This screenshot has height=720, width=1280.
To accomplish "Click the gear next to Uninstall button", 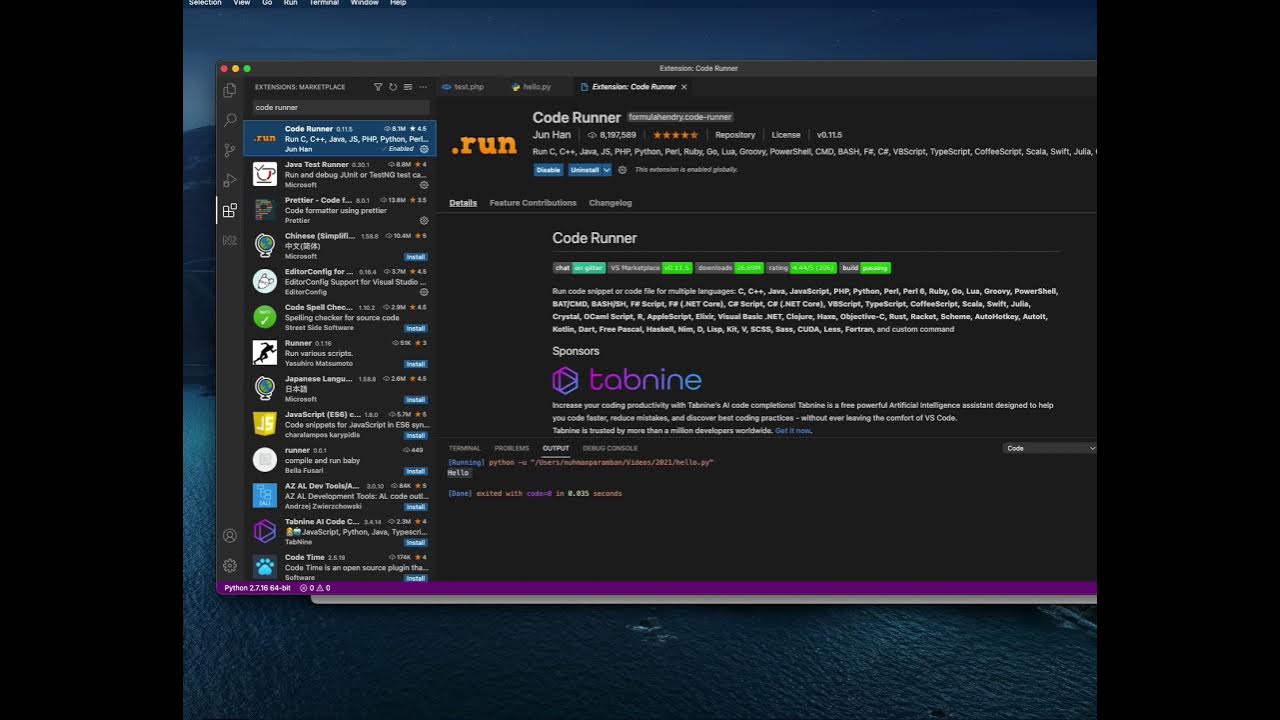I will (622, 170).
